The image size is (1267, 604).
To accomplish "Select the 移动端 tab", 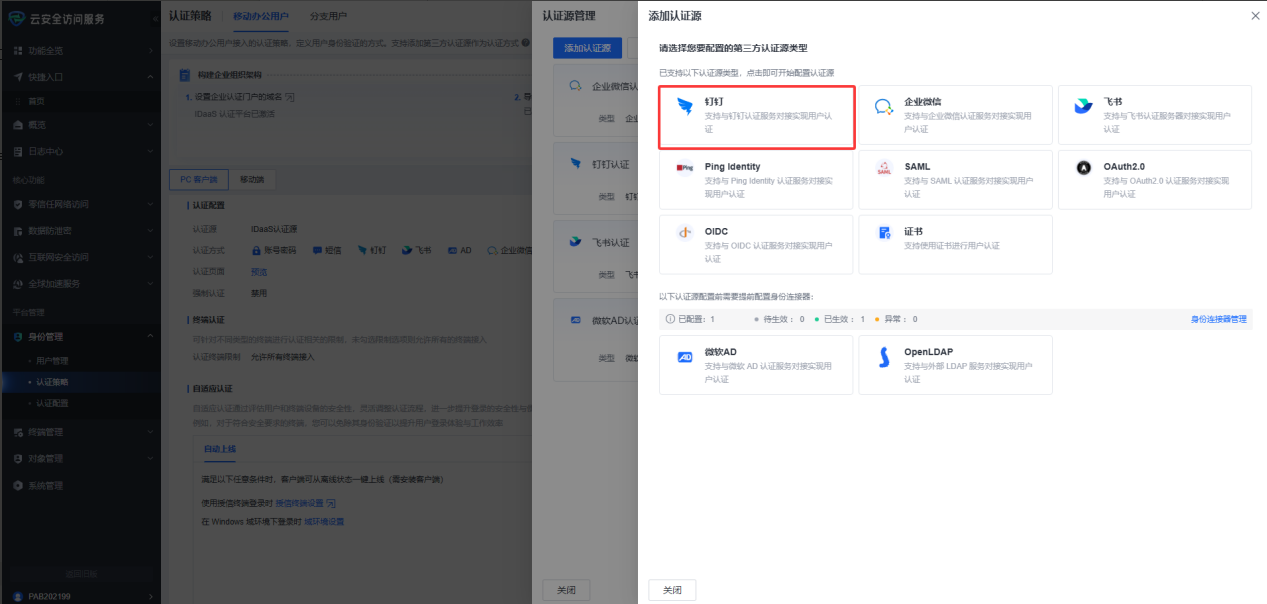I will pyautogui.click(x=253, y=179).
